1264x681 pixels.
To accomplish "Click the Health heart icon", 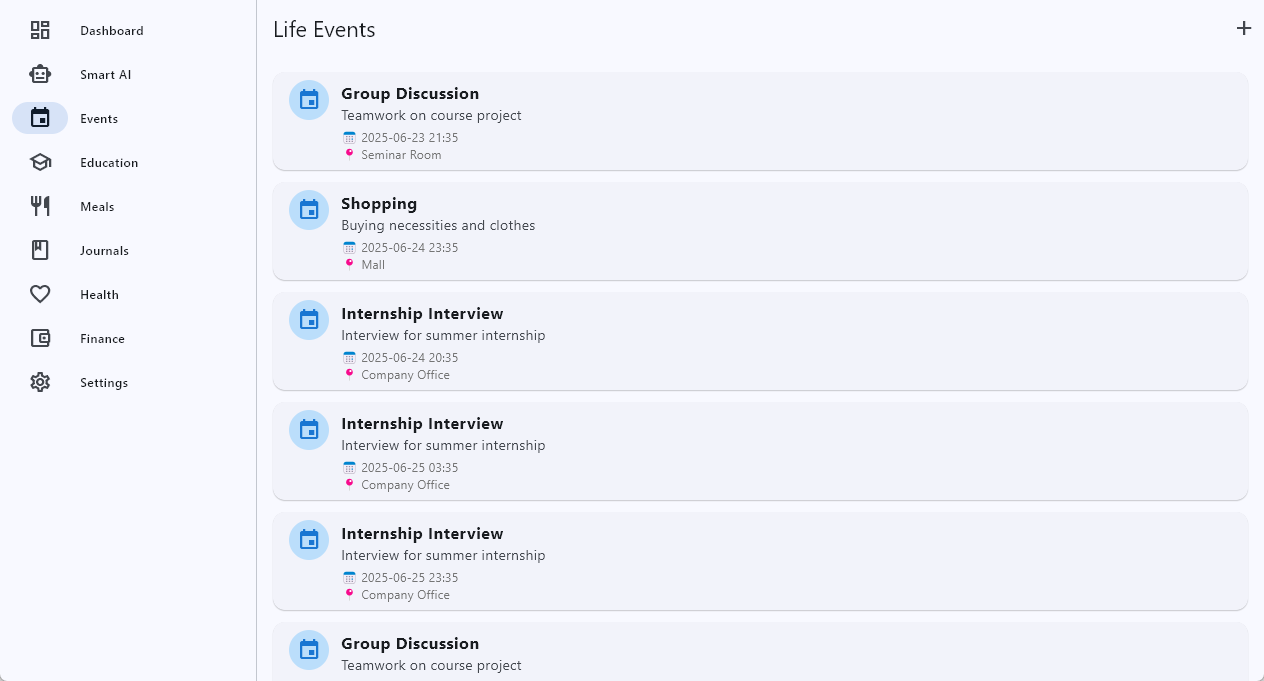I will (x=40, y=294).
